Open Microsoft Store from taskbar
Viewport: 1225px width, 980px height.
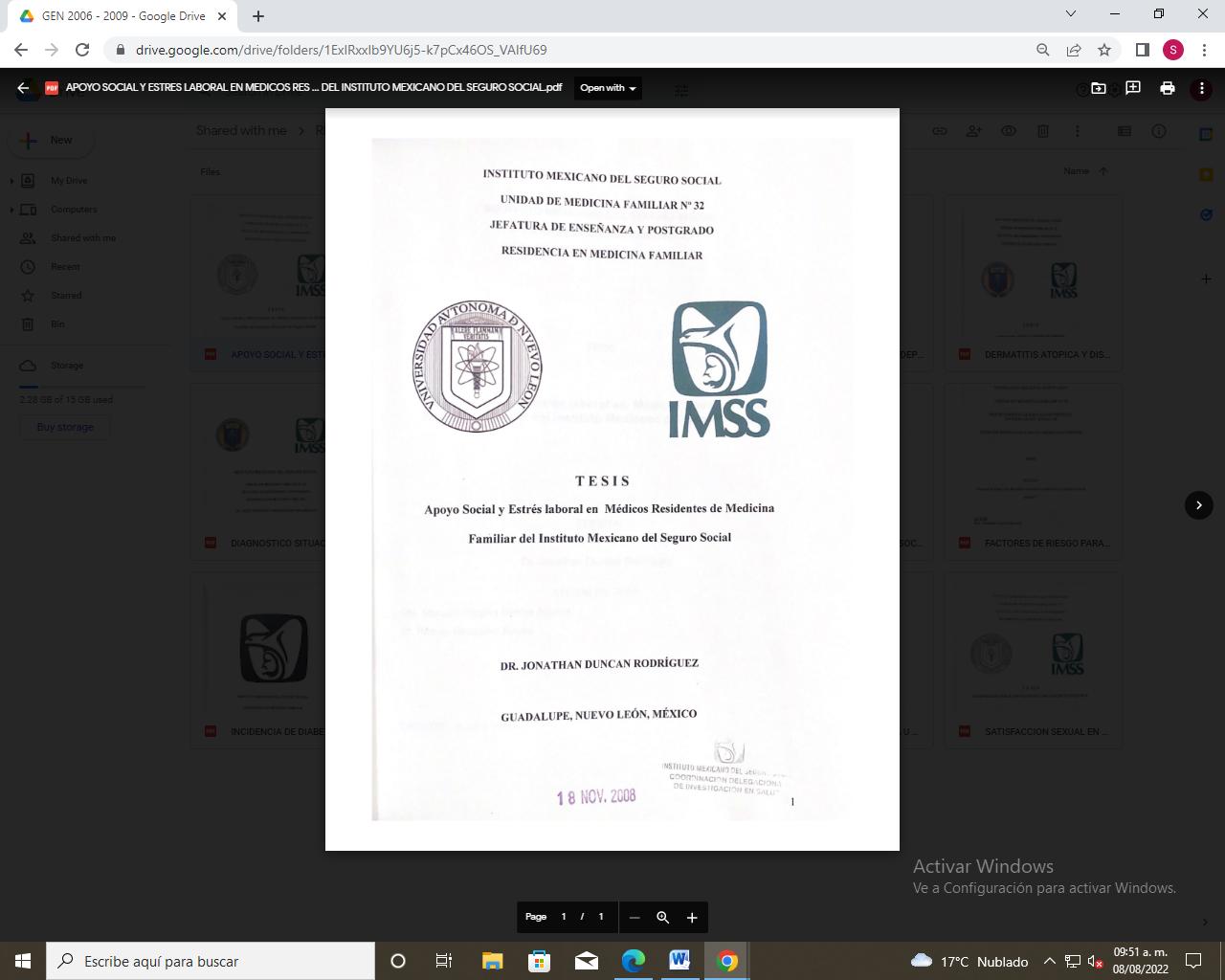click(539, 961)
